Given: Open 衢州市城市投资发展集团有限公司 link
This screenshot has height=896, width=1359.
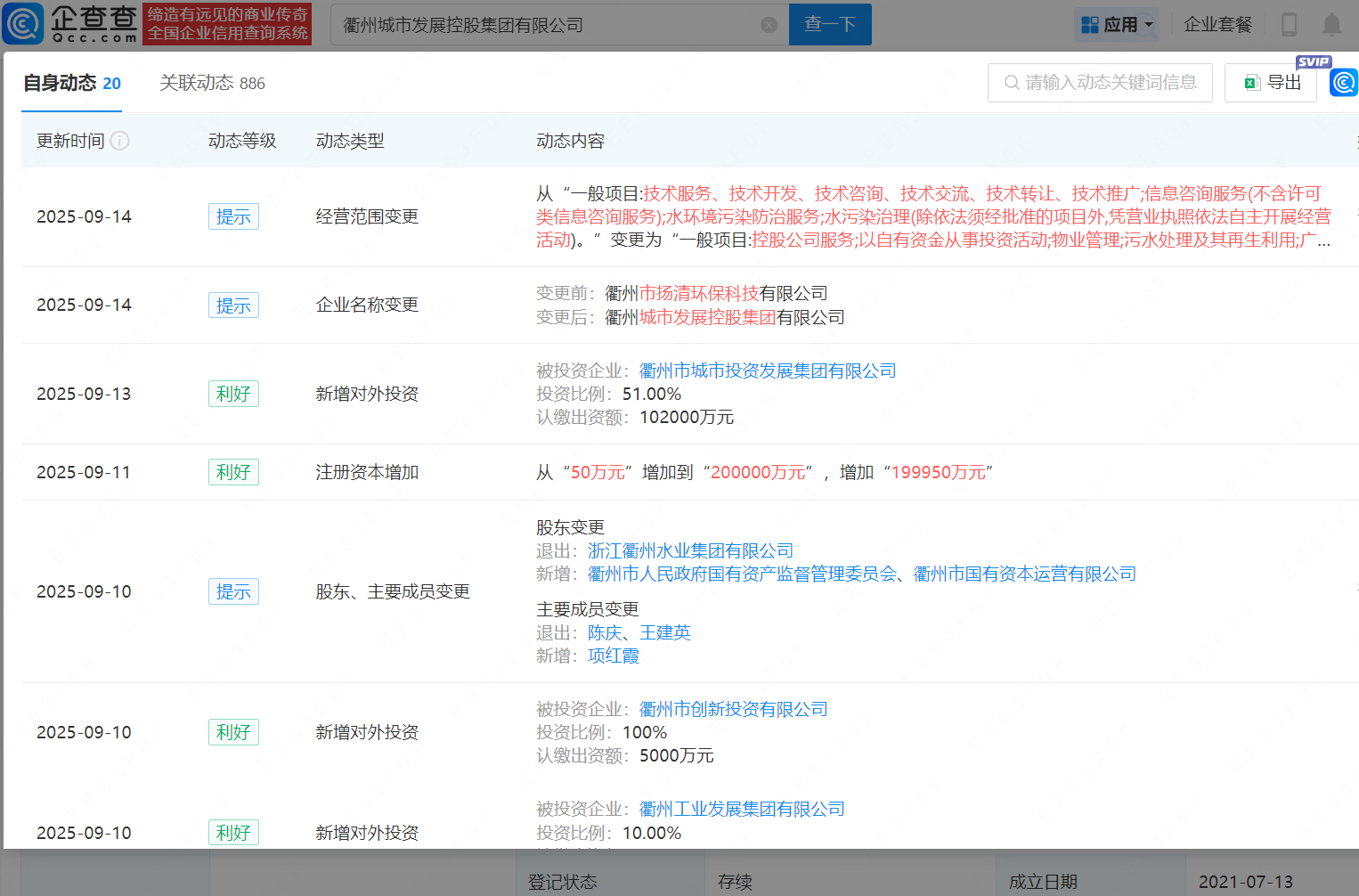Looking at the screenshot, I should point(768,371).
